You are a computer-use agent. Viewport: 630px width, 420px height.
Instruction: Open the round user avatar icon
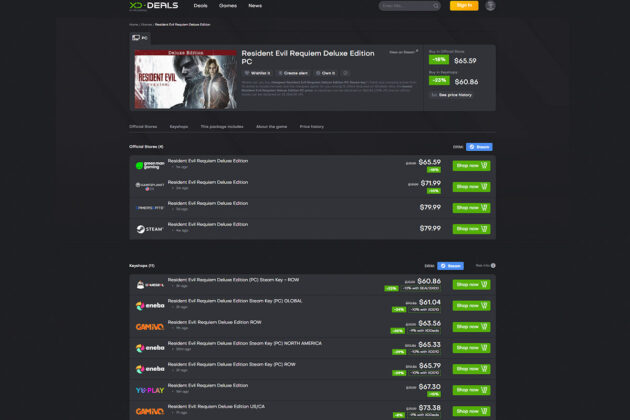pyautogui.click(x=490, y=6)
